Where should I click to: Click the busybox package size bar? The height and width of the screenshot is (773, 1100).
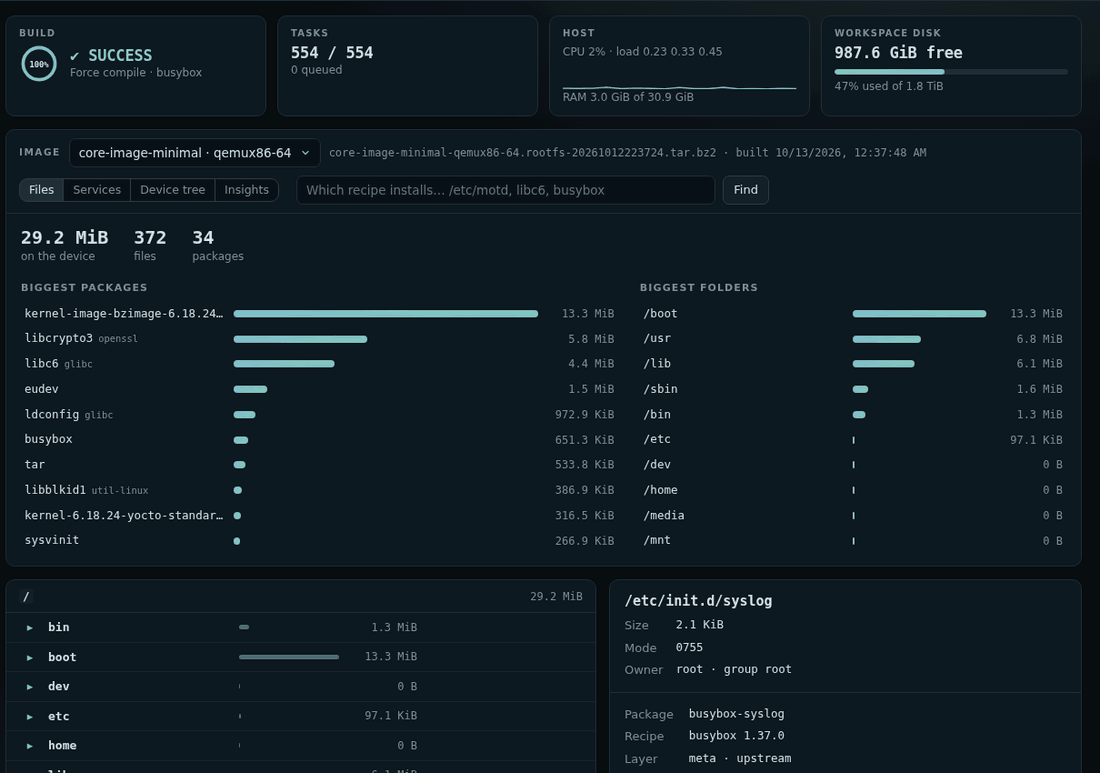coord(241,440)
